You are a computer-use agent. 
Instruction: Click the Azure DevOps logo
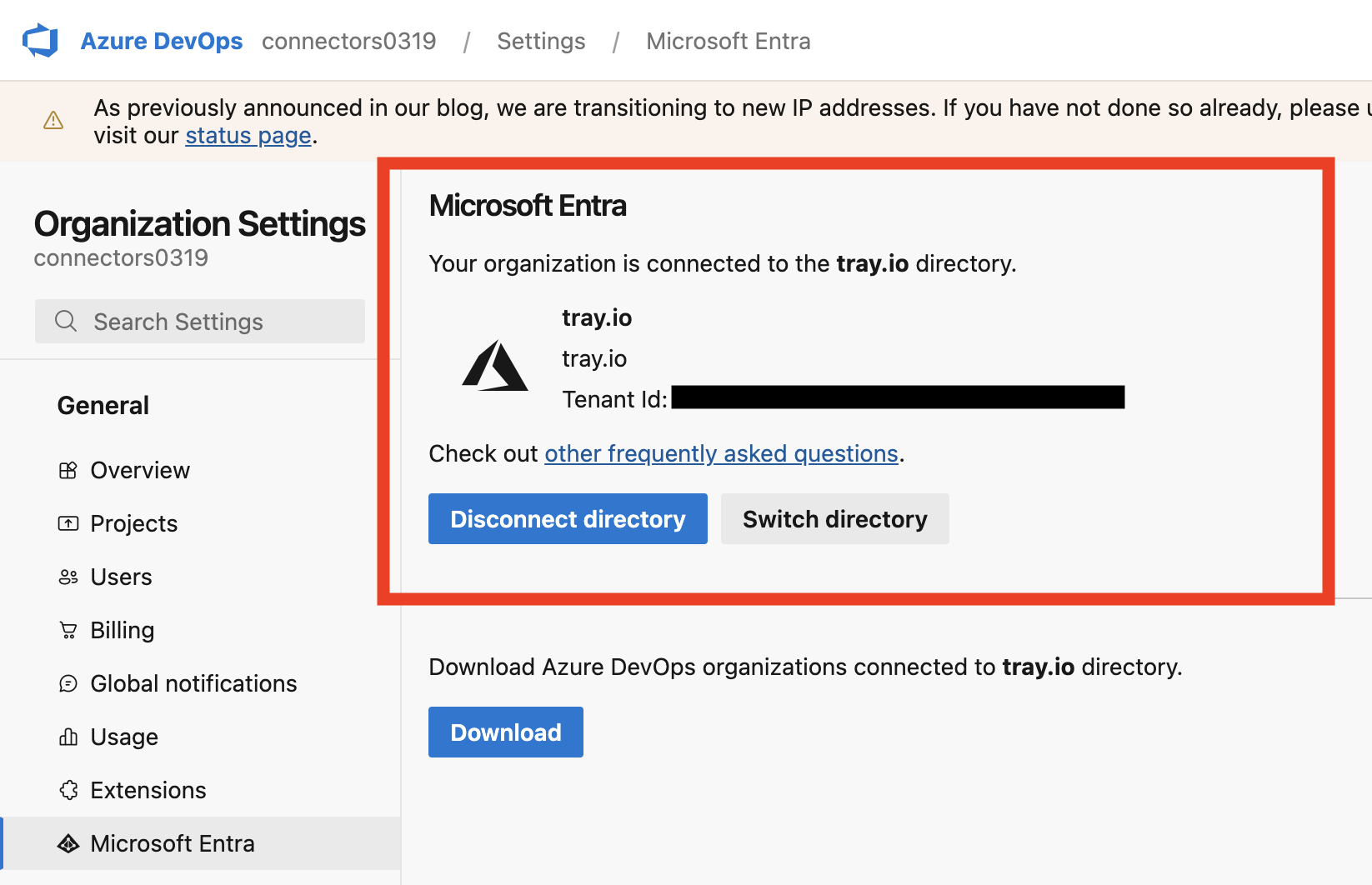[x=39, y=39]
